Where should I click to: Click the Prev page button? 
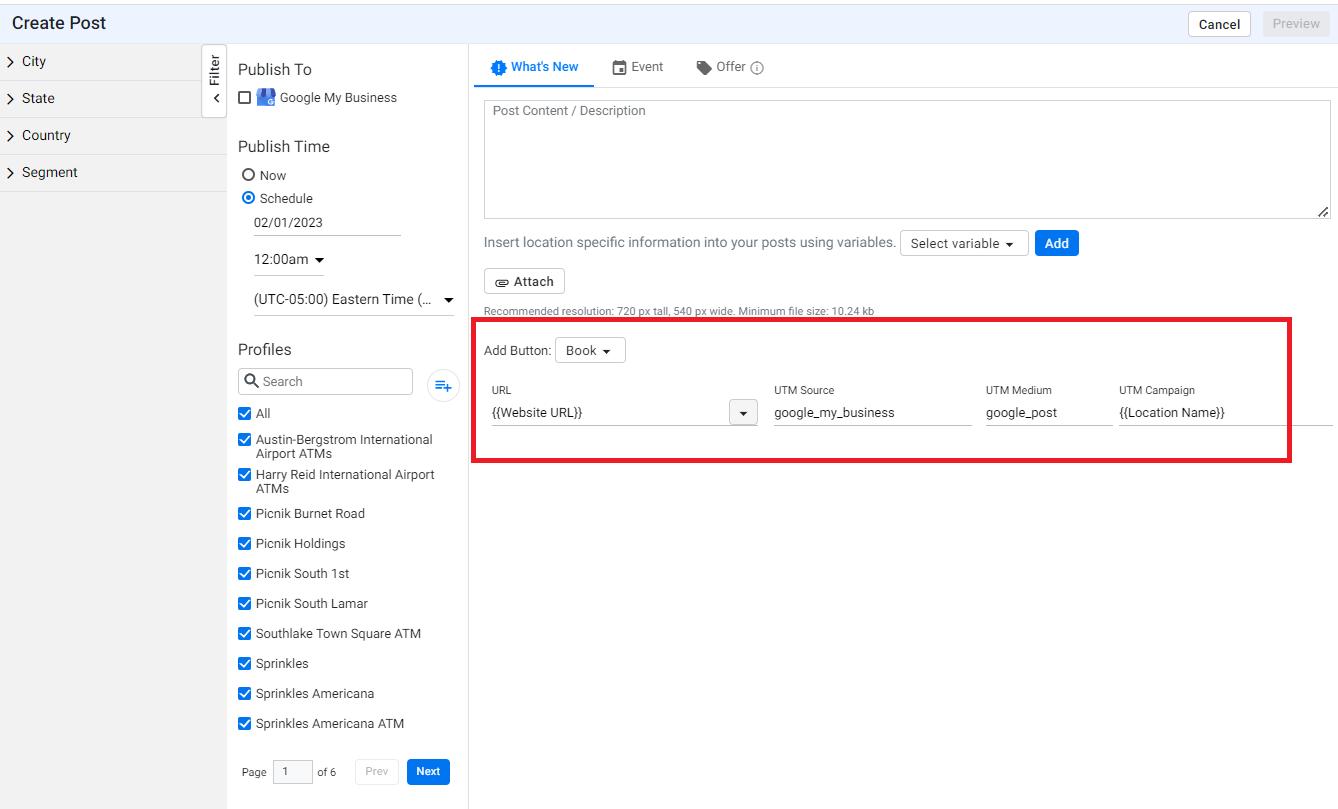point(377,772)
